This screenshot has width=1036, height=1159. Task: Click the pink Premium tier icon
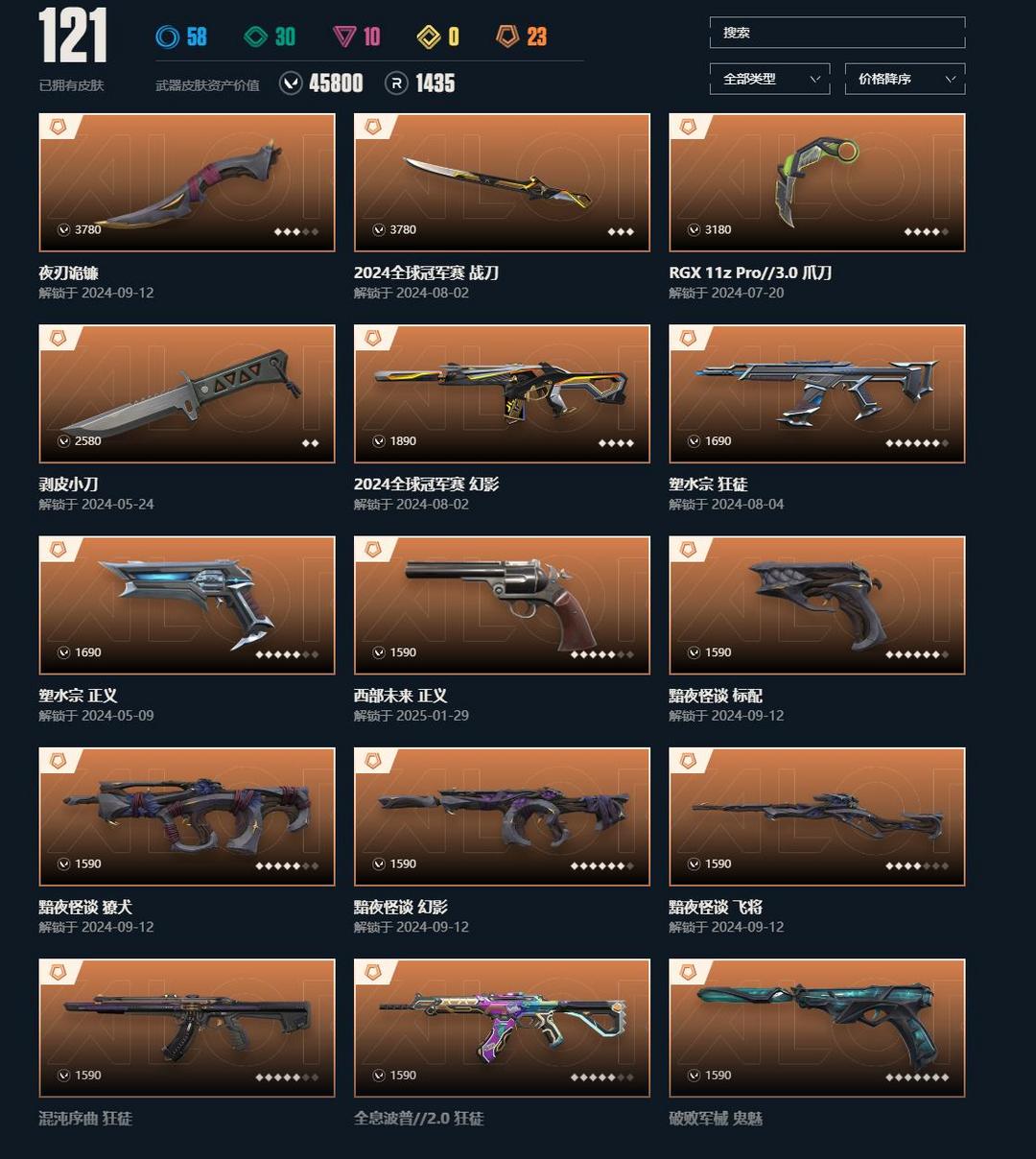(x=344, y=37)
